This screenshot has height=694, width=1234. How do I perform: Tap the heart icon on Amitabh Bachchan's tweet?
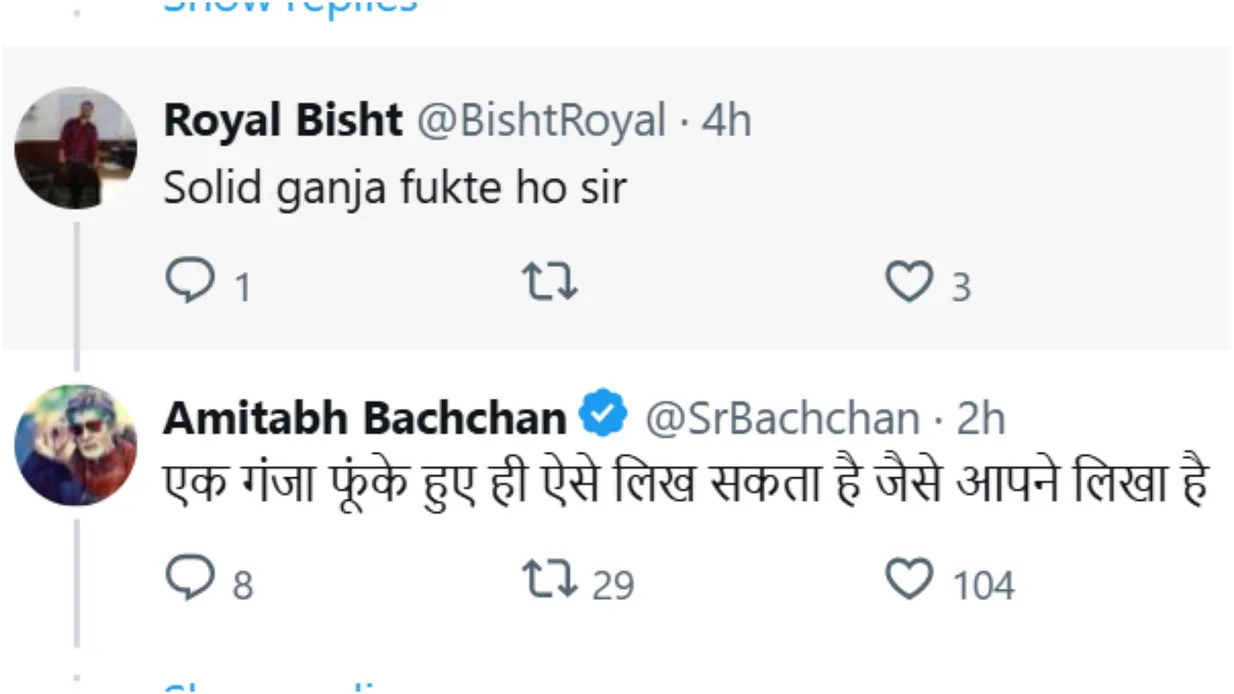909,581
